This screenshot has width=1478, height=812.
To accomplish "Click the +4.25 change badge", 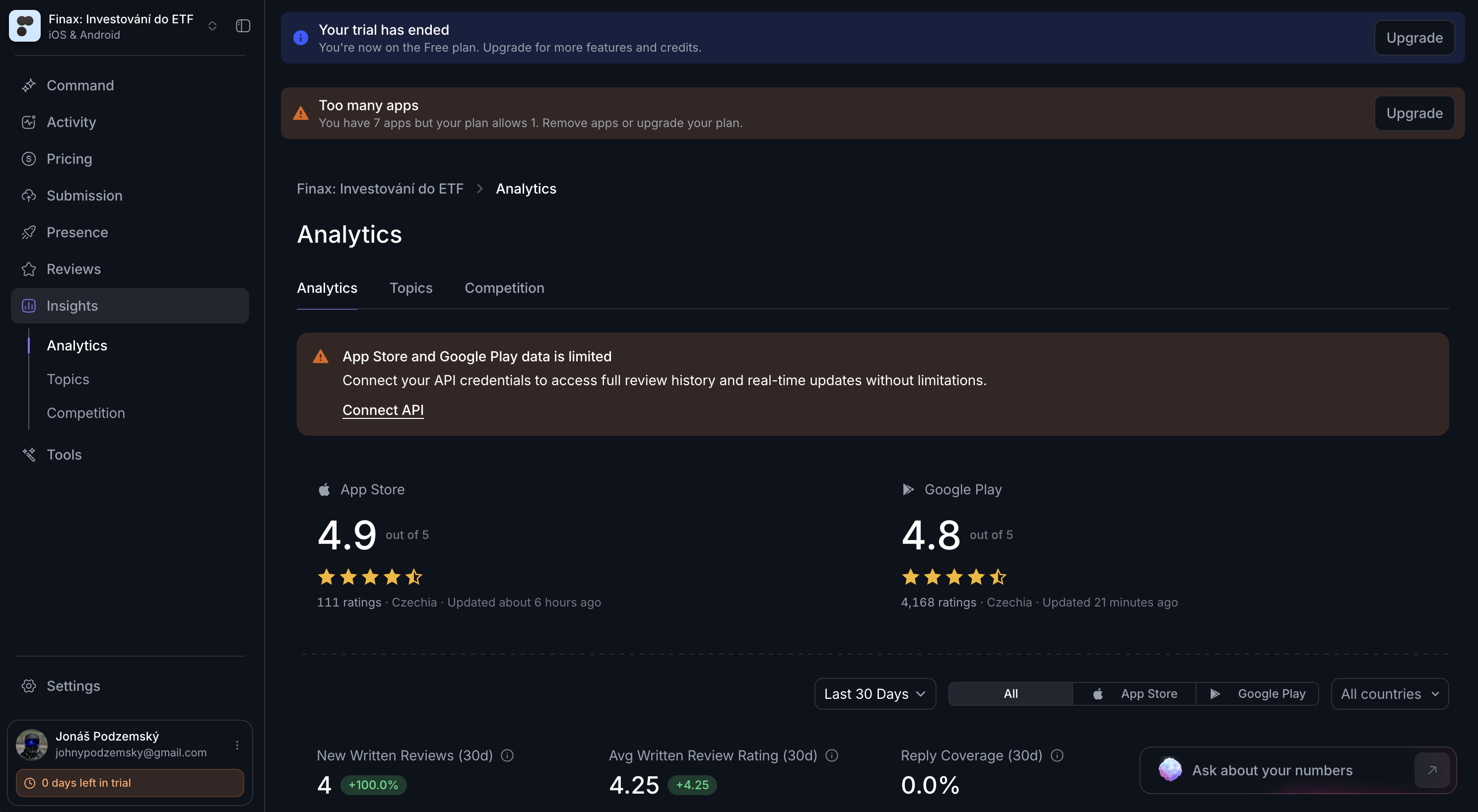I will (692, 785).
